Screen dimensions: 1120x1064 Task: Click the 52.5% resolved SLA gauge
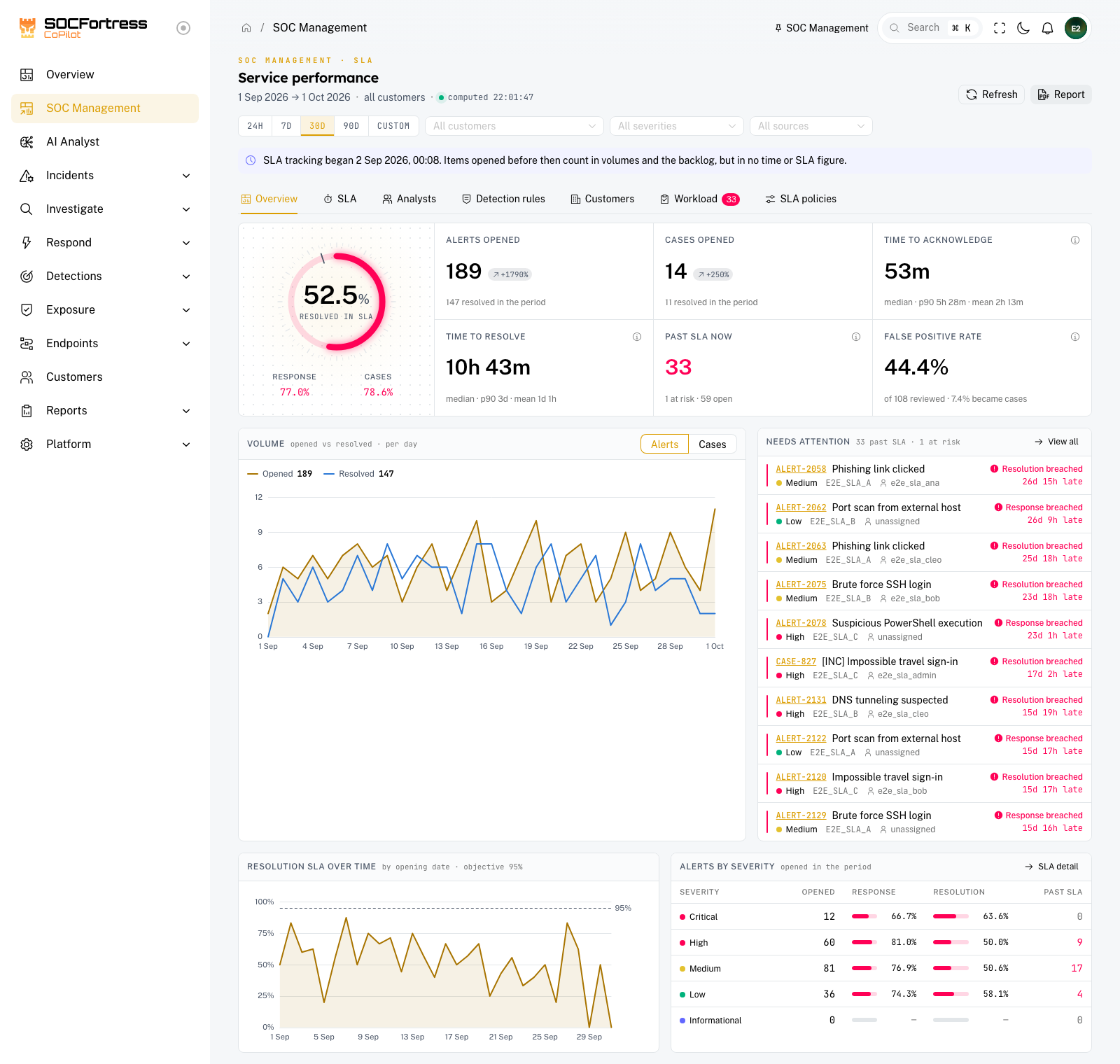pos(337,302)
